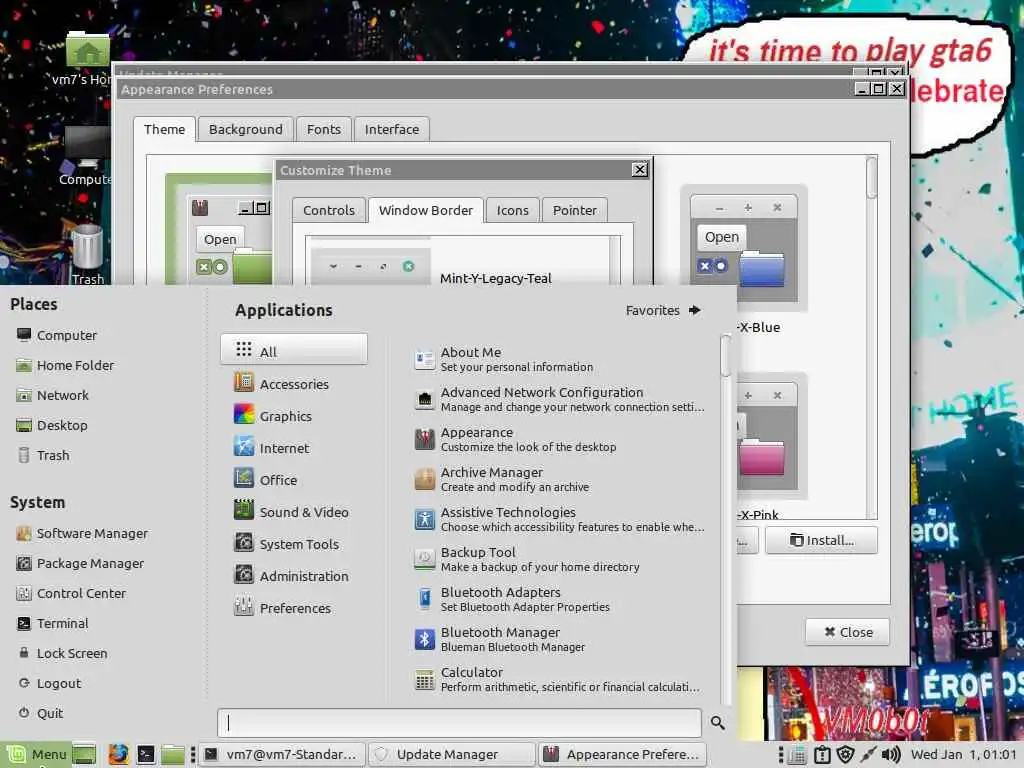
Task: Select the Graphics category
Action: click(x=294, y=415)
